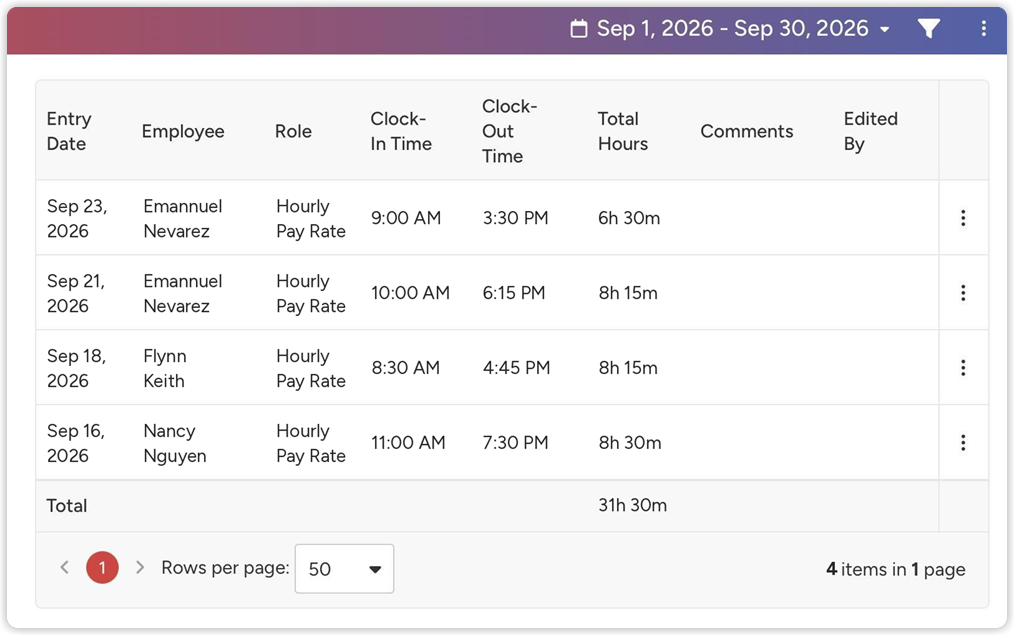Open row actions for Nancy Nguyen entry
This screenshot has width=1015, height=636.
coord(963,443)
